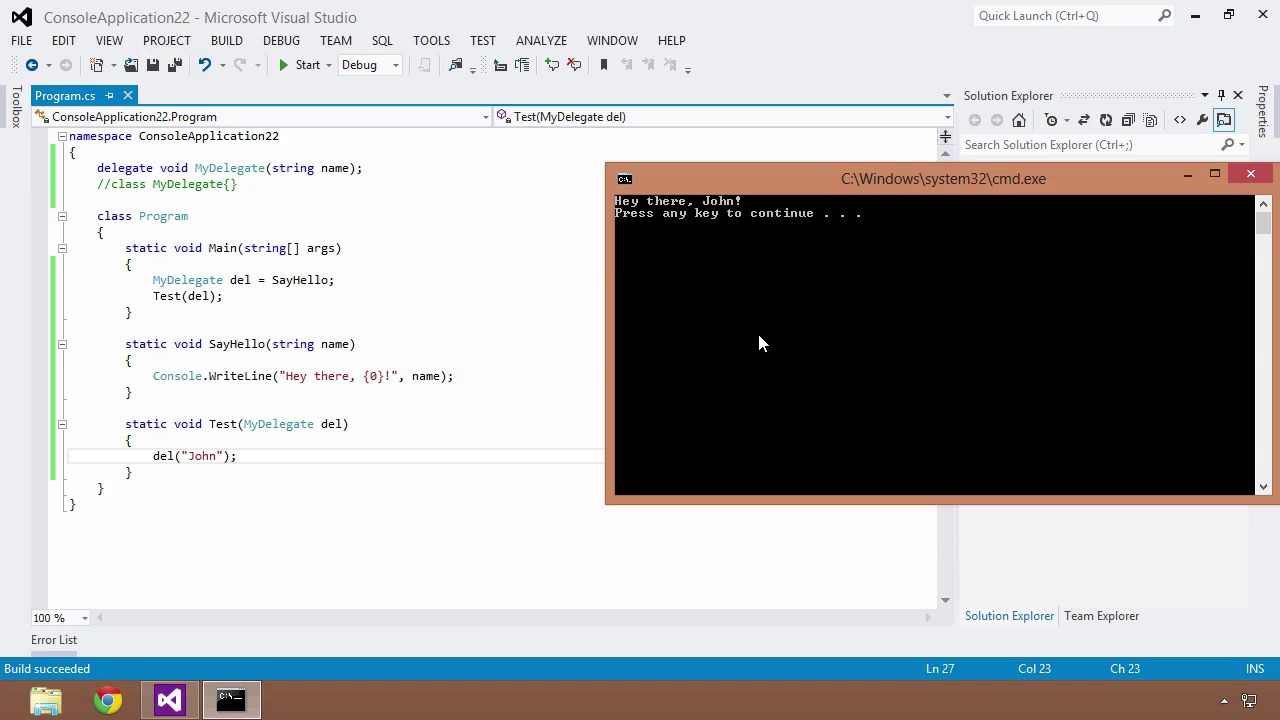Open the BUILD menu
1280x720 pixels.
(226, 41)
